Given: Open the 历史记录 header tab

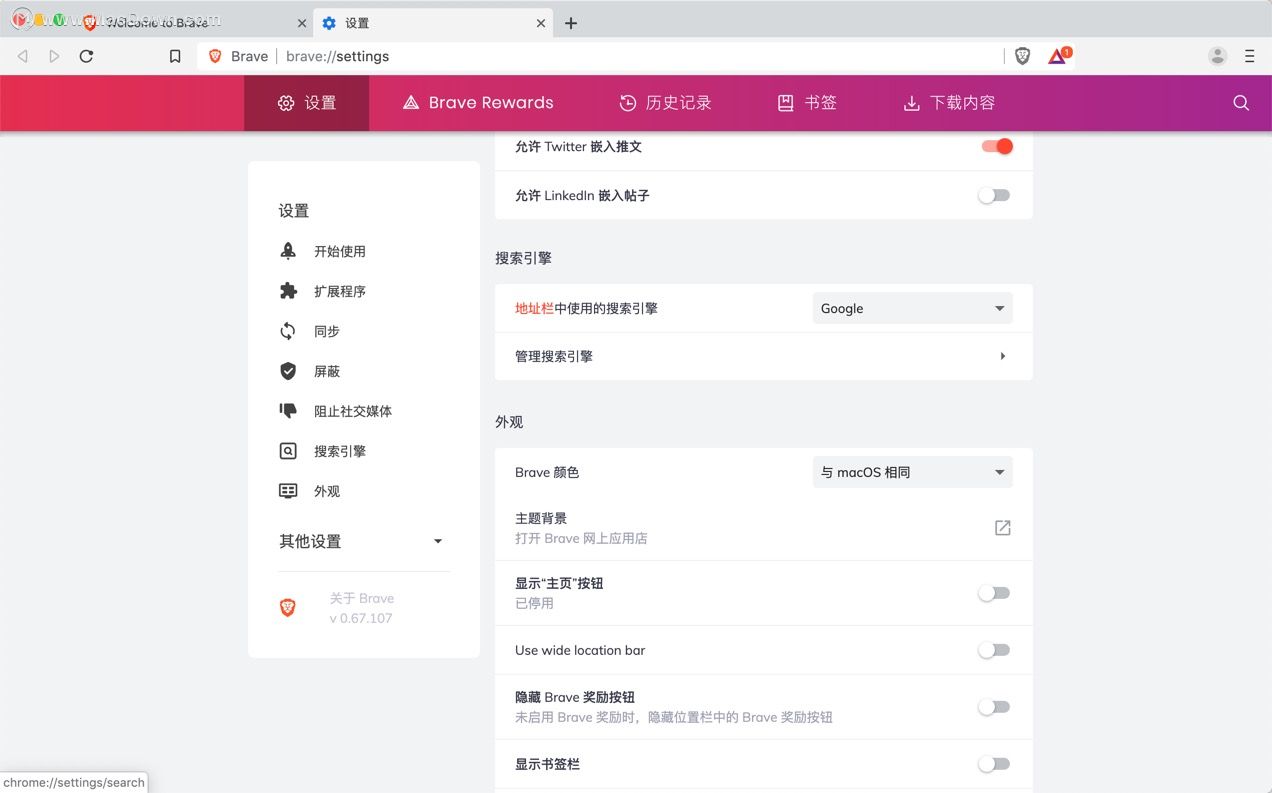Looking at the screenshot, I should coord(665,103).
